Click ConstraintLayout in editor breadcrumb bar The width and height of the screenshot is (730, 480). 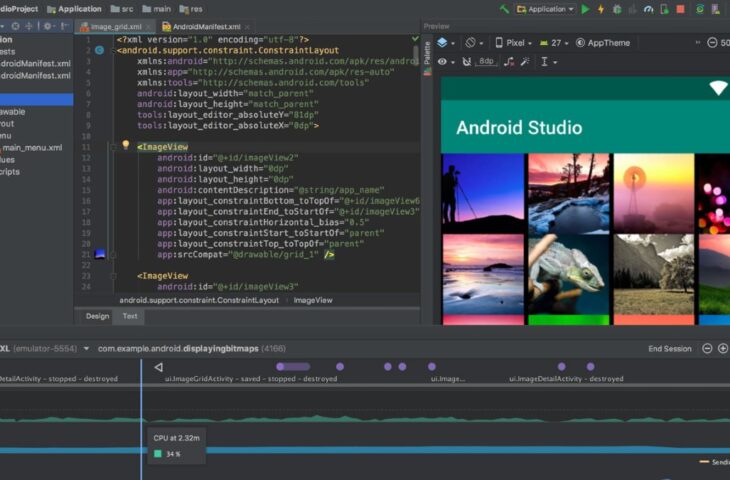tap(199, 300)
